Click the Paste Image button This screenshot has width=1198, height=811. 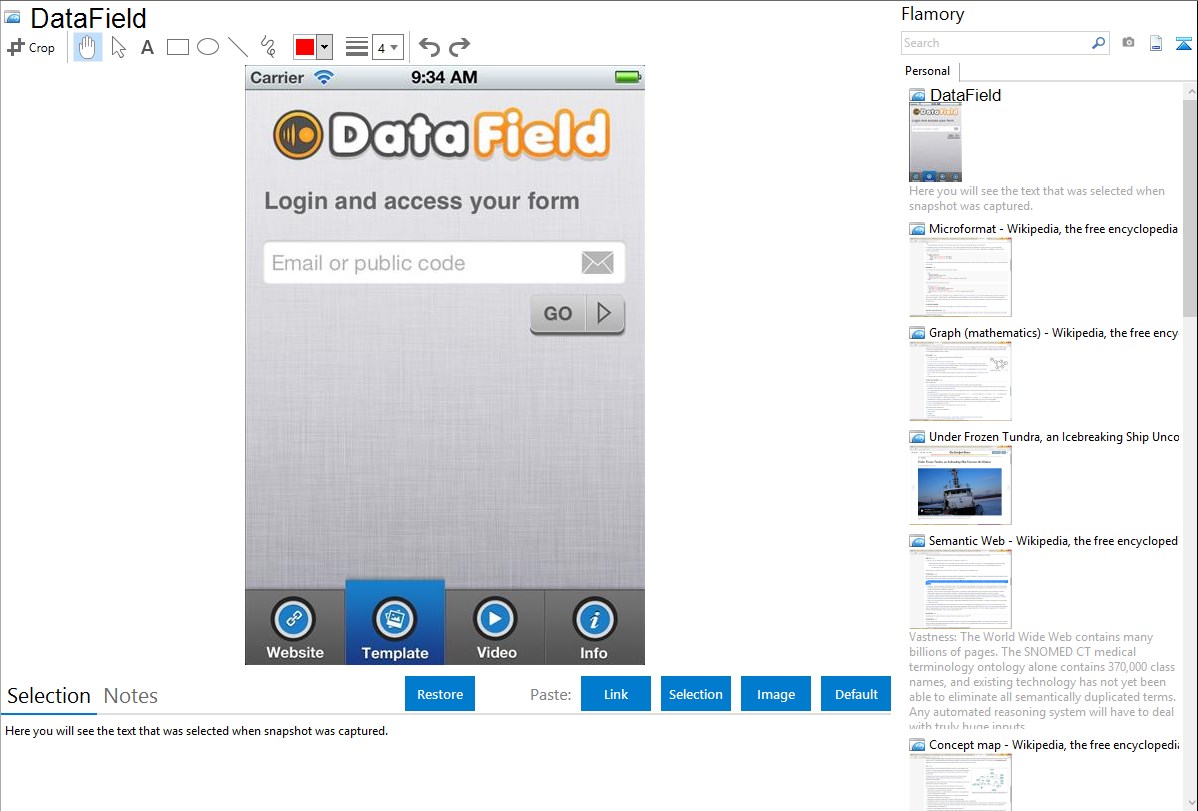click(x=776, y=694)
